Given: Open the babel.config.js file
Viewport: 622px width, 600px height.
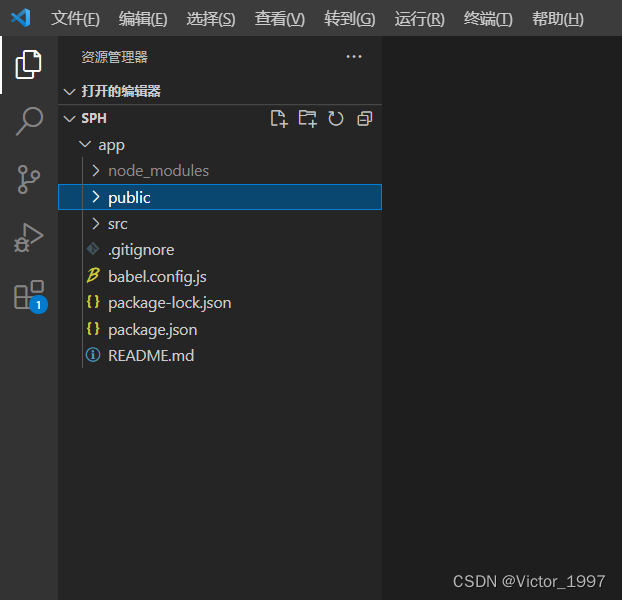Looking at the screenshot, I should coord(157,276).
